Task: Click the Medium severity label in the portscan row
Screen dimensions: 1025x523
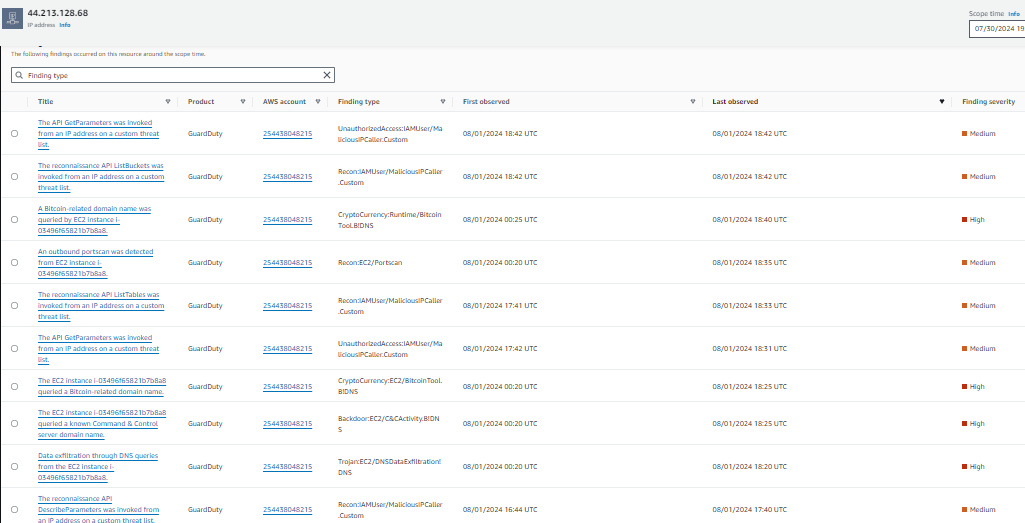Action: point(983,263)
